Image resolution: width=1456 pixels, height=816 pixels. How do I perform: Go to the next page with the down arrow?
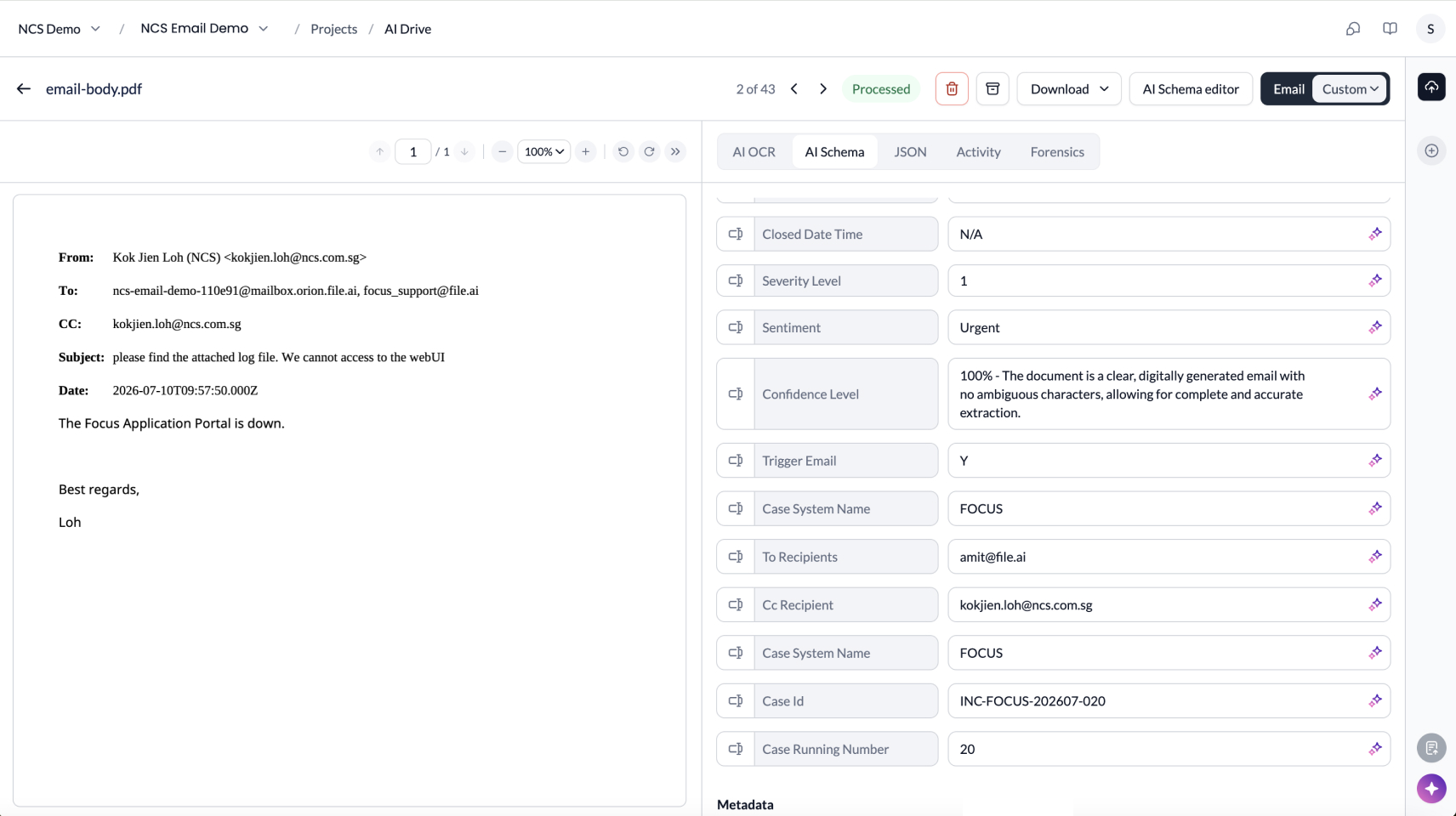(x=464, y=151)
